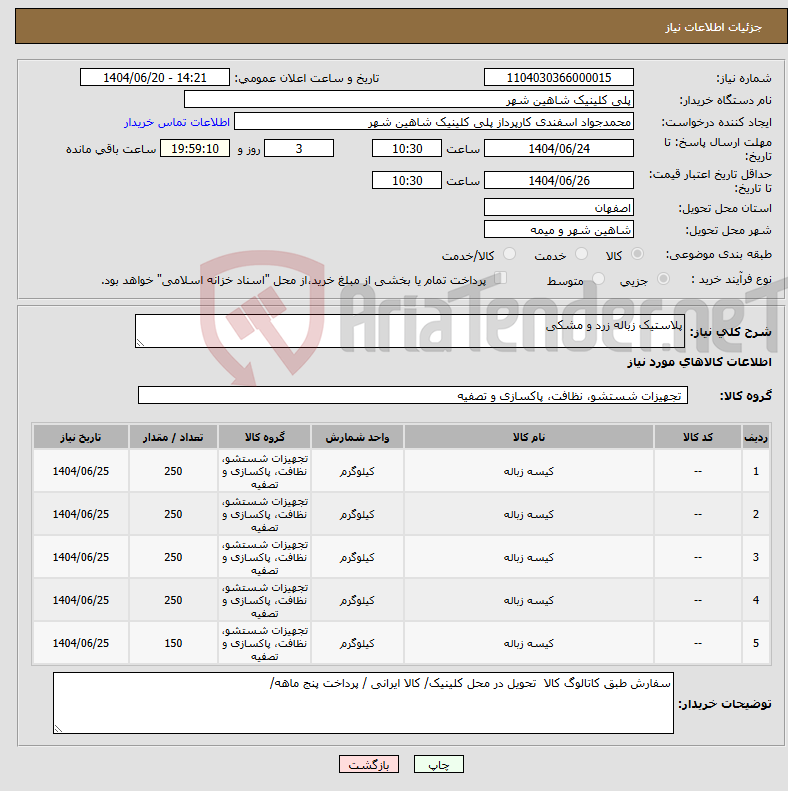
Task: Click the announcement date field 1404/06/20 - 14:21
Action: point(155,78)
